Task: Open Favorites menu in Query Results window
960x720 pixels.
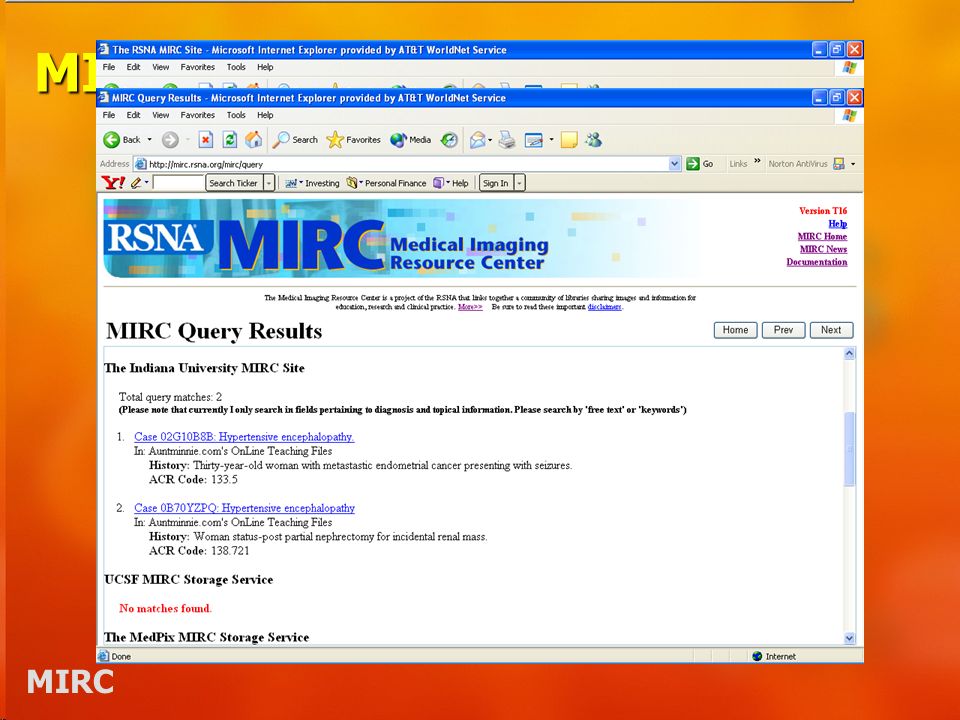Action: (x=198, y=114)
